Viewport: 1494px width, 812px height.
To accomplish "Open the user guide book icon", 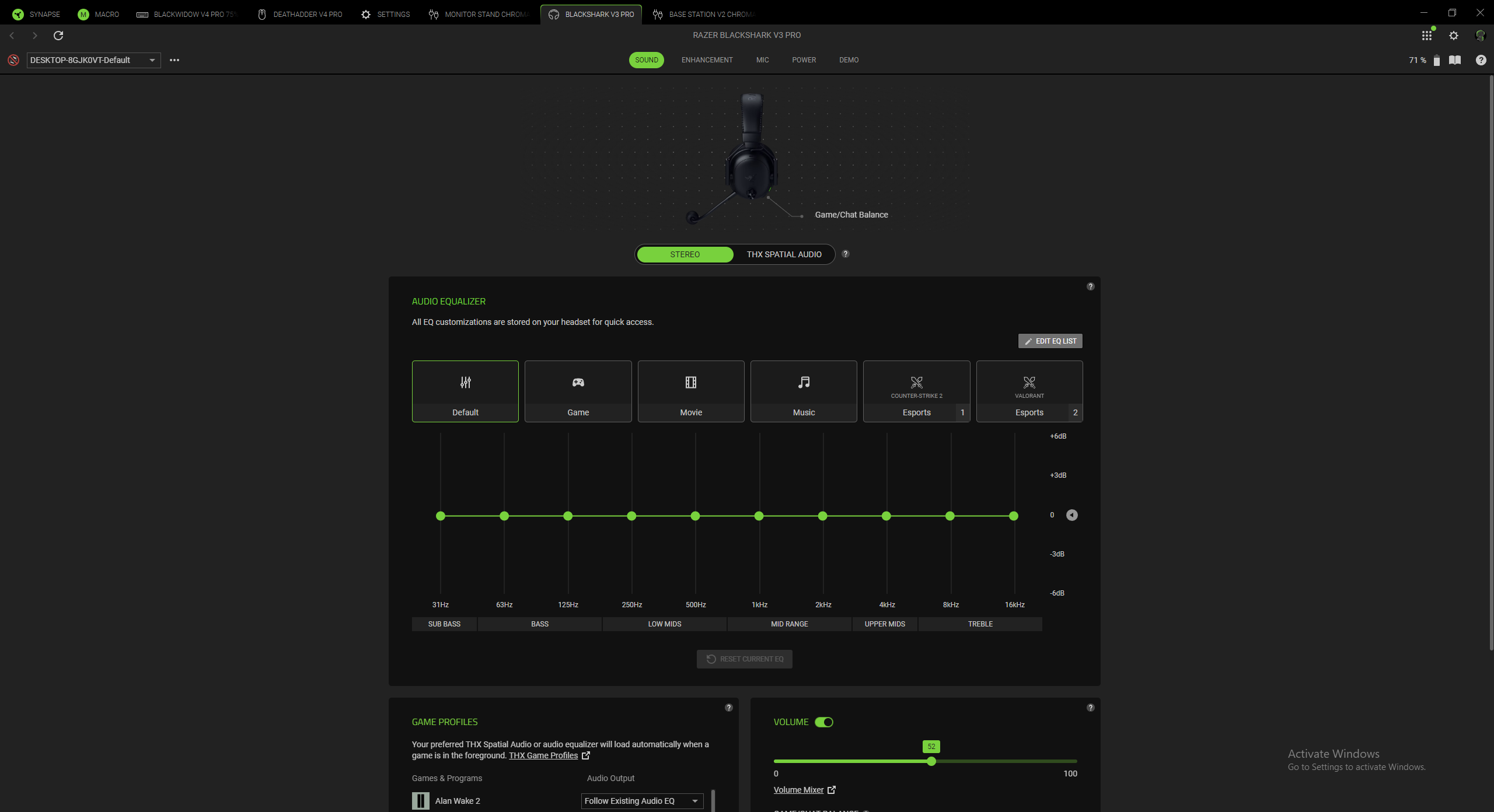I will click(x=1455, y=60).
